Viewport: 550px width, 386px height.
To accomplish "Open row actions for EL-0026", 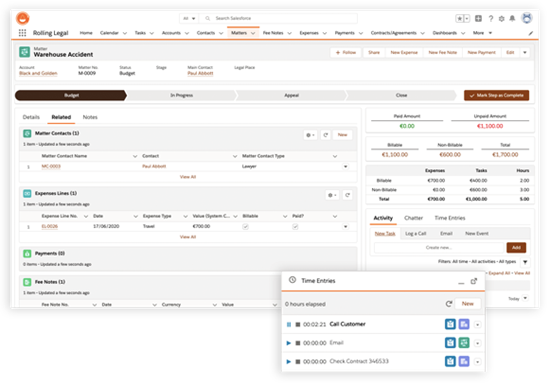I will [x=346, y=227].
